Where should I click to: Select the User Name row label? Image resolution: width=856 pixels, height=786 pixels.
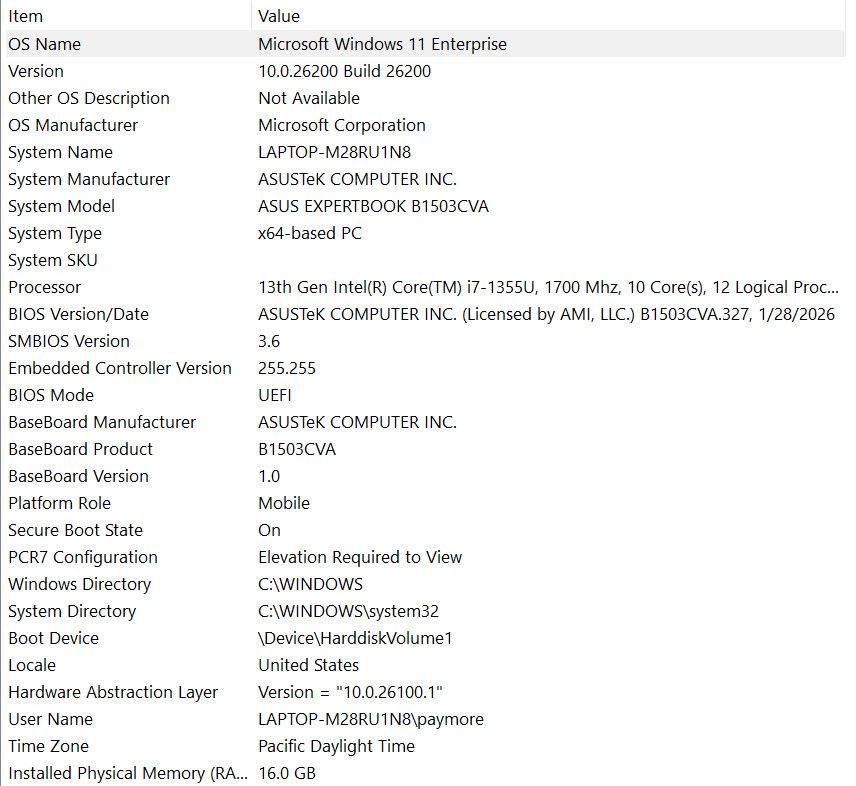coord(50,719)
